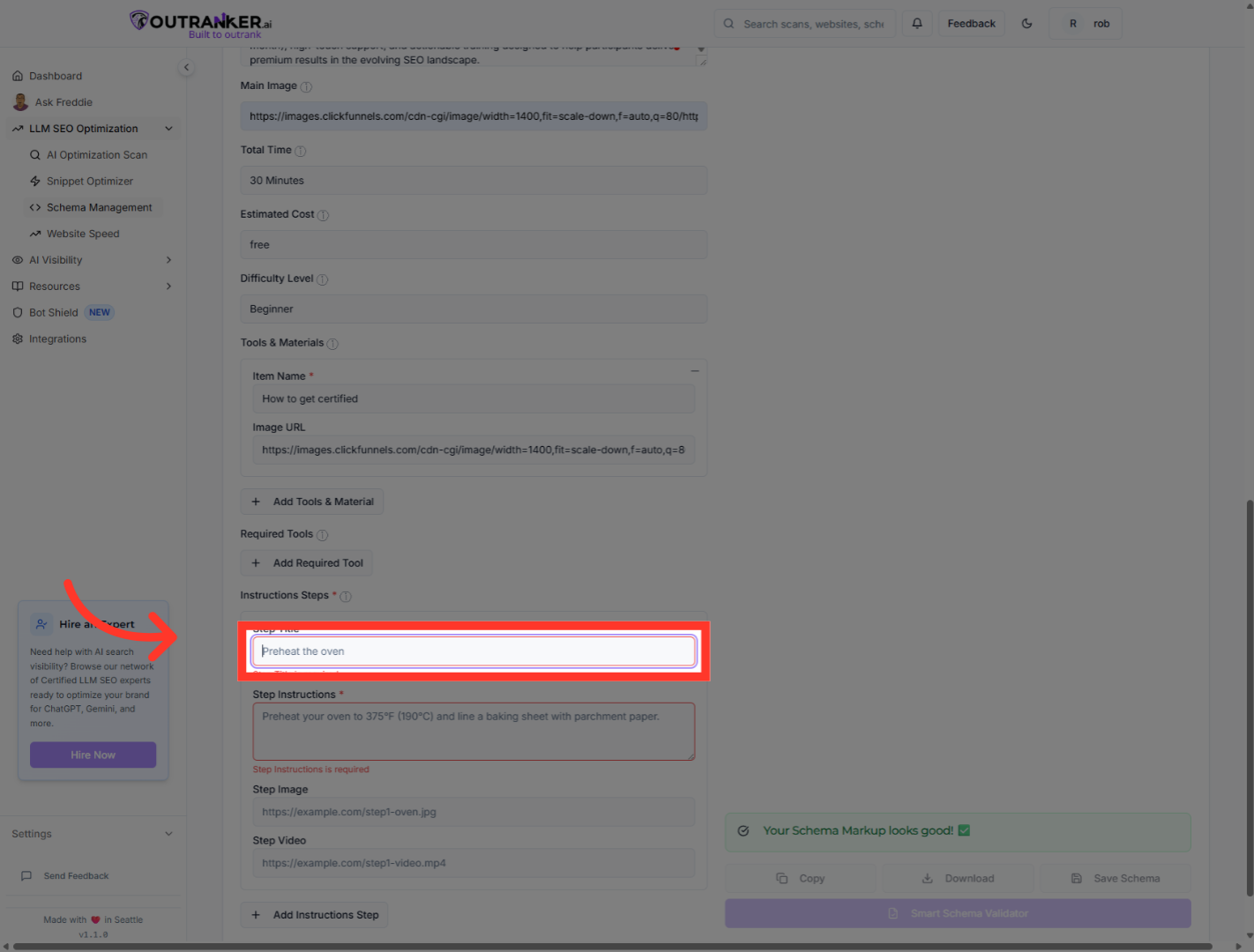Show info tooltip next to Main Image

306,86
